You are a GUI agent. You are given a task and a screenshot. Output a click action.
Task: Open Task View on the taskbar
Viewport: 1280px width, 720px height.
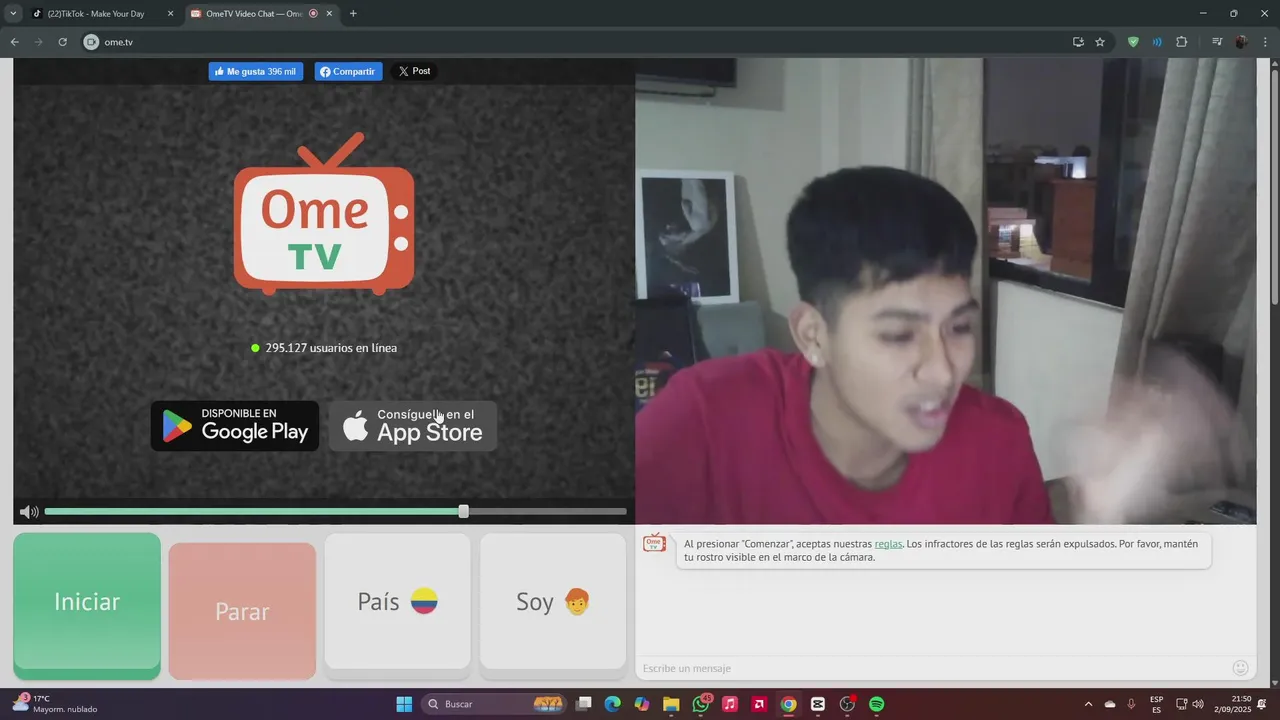[584, 704]
